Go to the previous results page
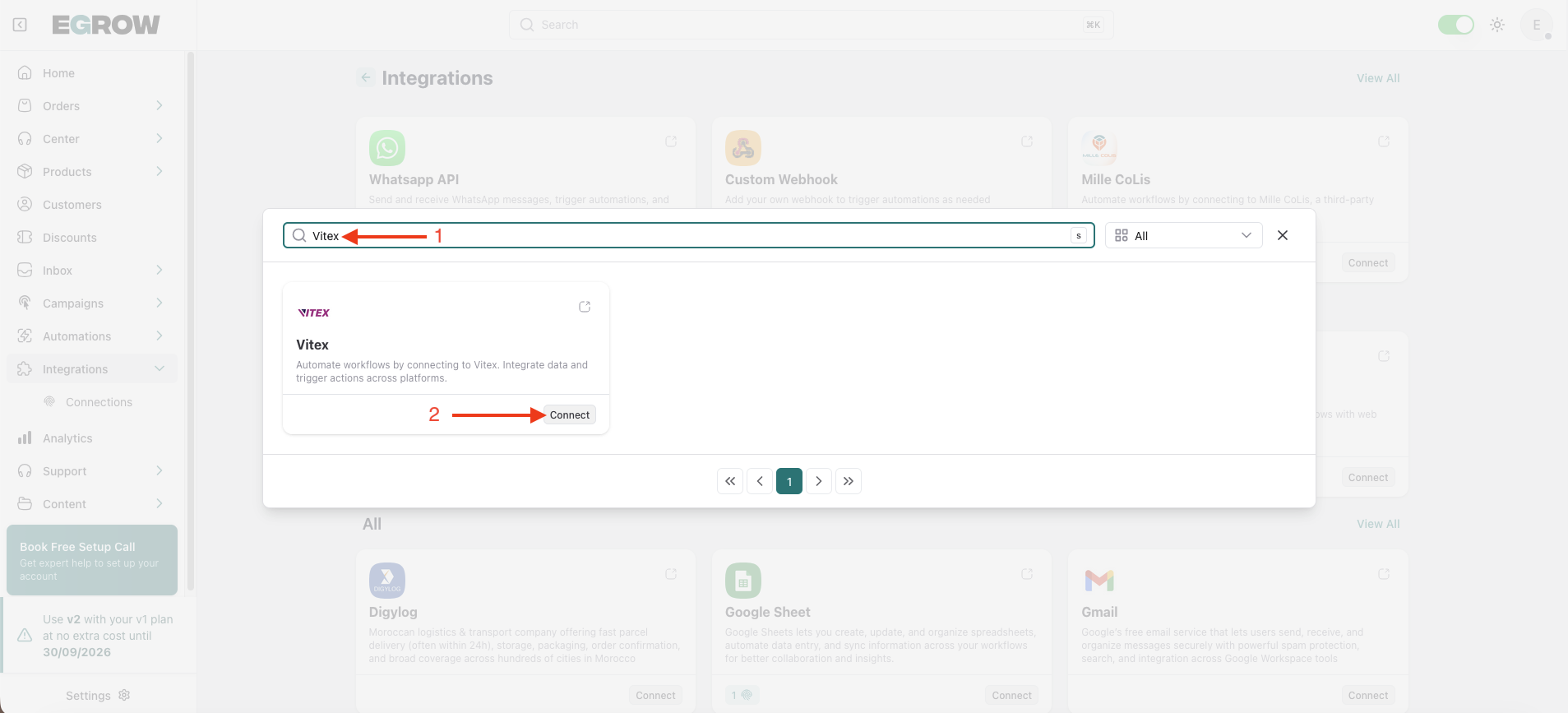This screenshot has width=1568, height=713. (x=760, y=481)
